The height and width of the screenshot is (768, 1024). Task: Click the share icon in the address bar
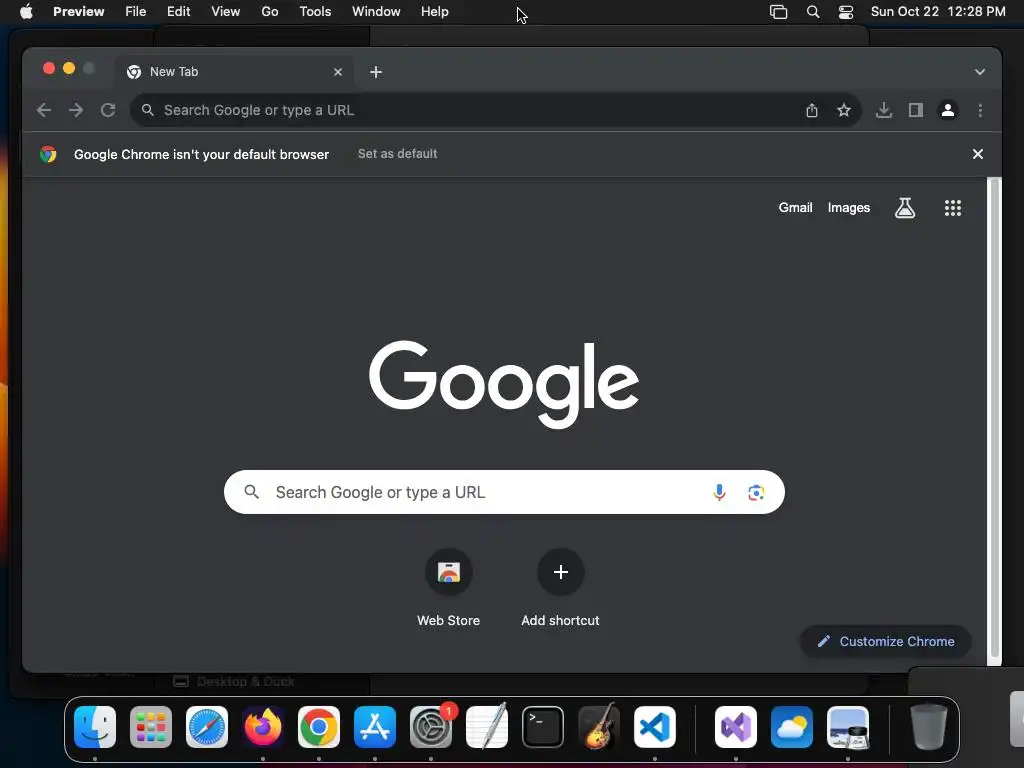click(x=812, y=110)
